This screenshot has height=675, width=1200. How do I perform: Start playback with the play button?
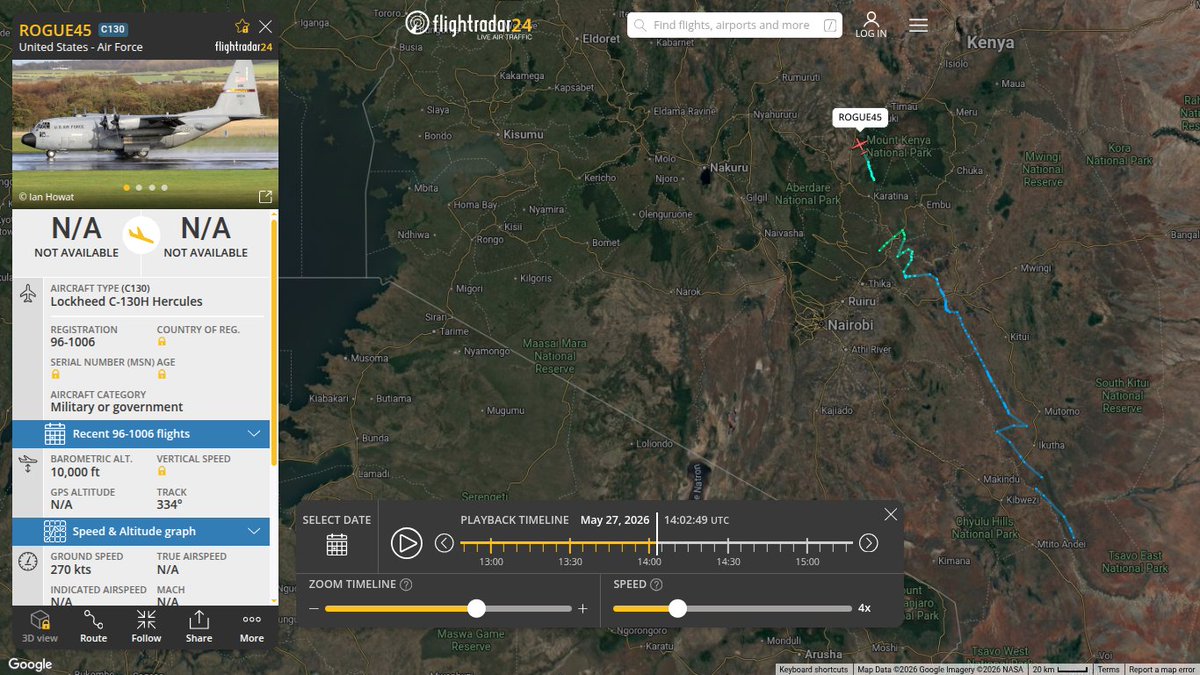tap(405, 543)
